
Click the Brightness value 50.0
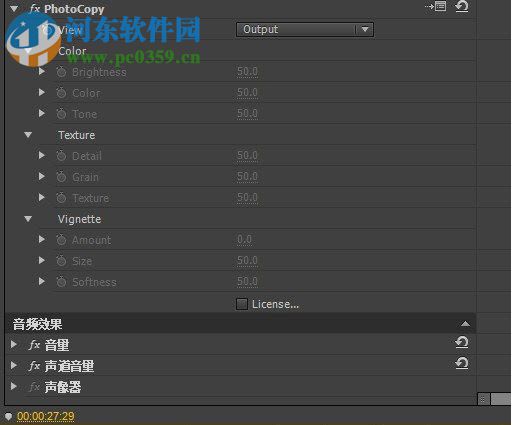pos(247,72)
